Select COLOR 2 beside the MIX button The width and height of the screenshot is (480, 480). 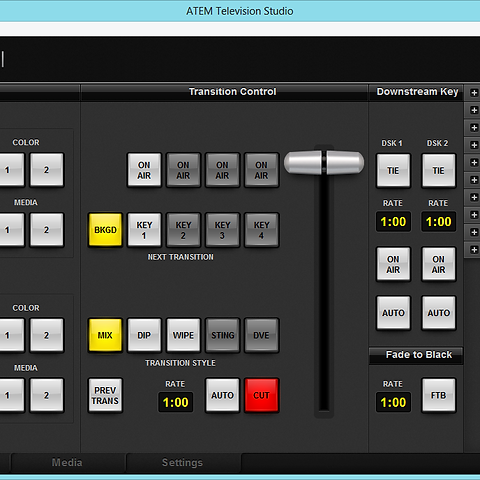[47, 335]
